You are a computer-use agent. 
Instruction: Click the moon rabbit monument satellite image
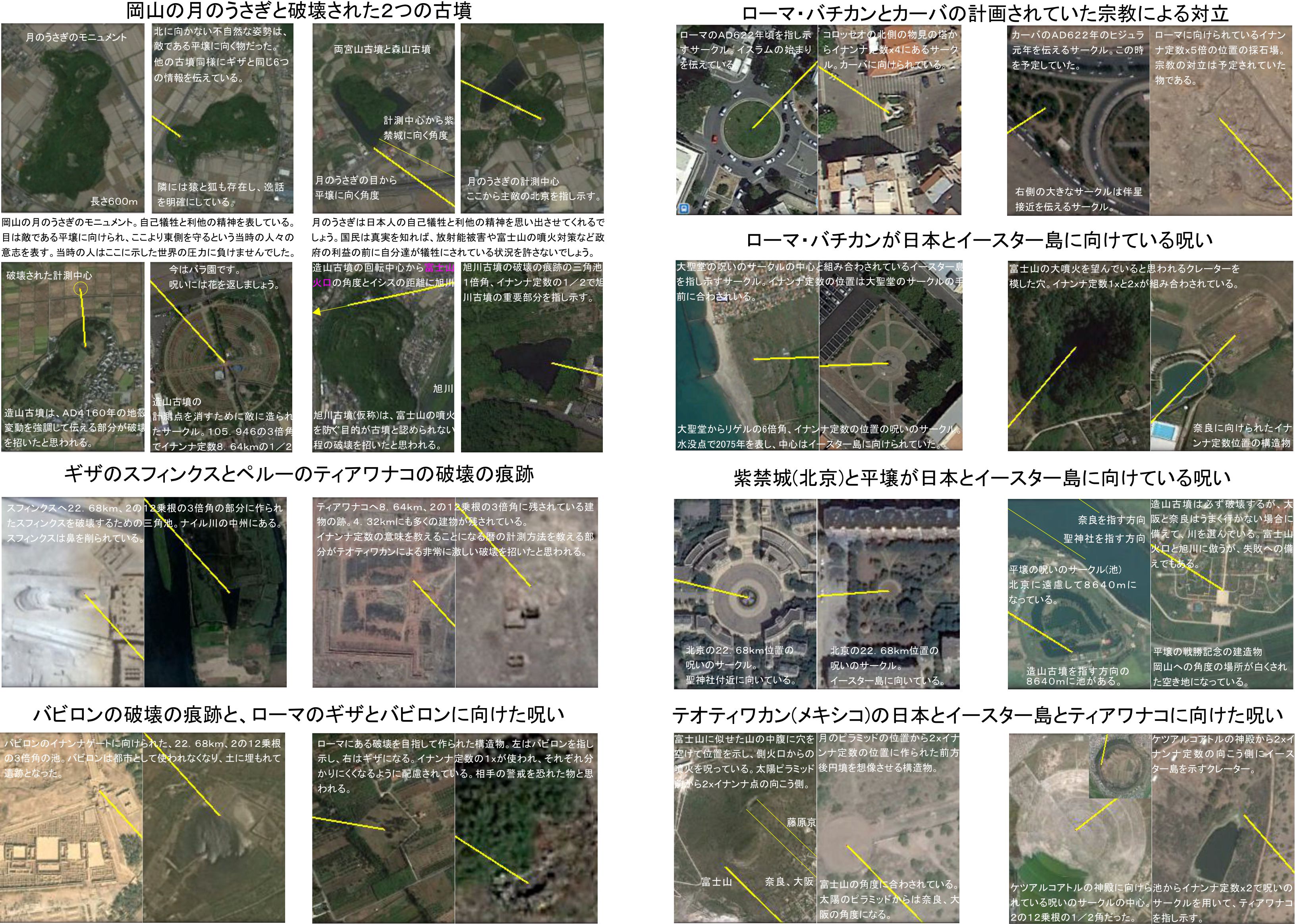tap(73, 118)
